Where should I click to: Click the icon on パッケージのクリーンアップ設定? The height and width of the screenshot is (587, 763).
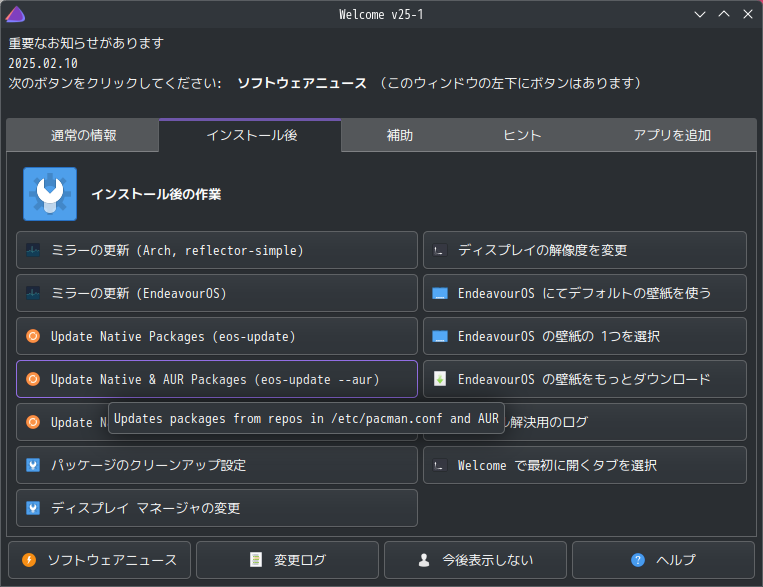tap(33, 465)
